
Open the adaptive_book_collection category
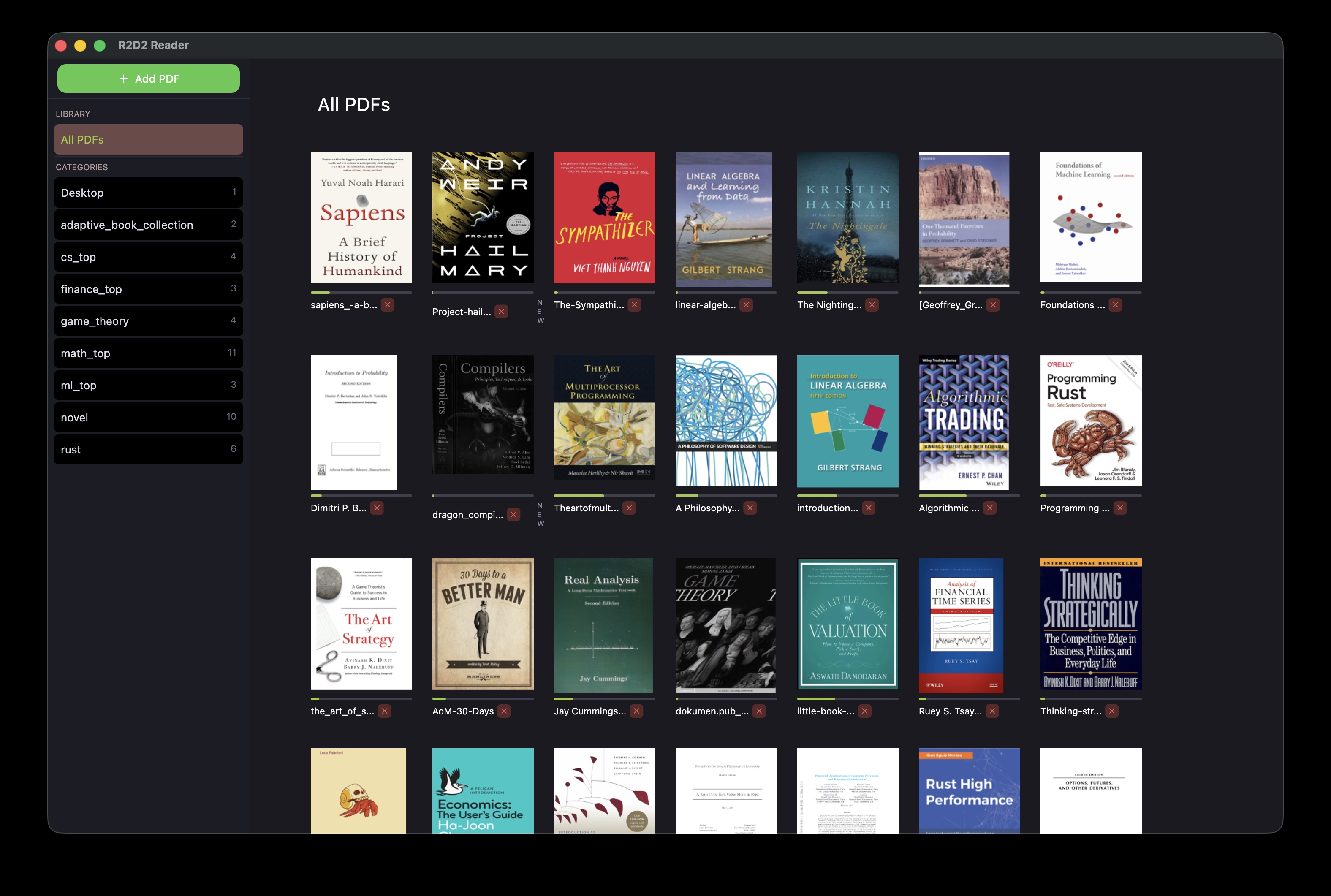pos(149,225)
